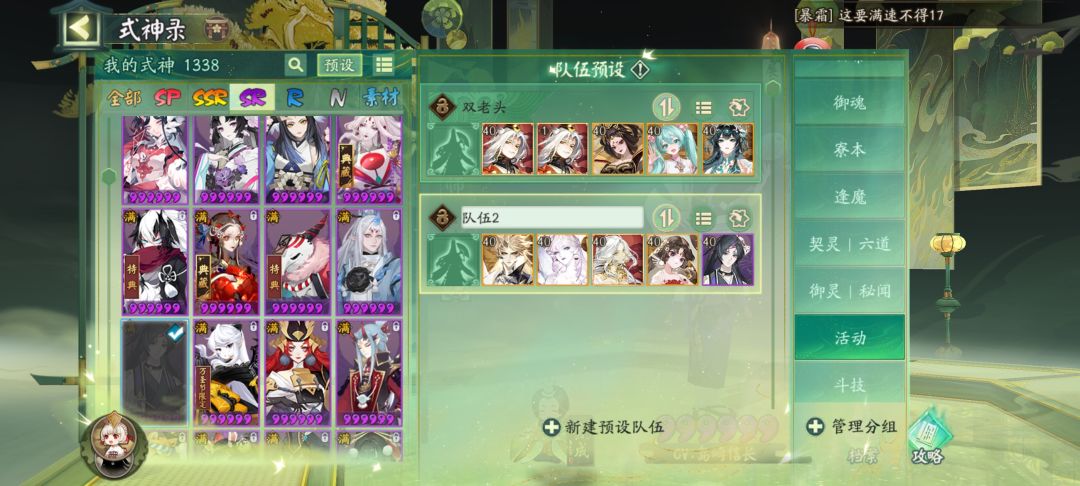Click 管理分组 button
The image size is (1080, 486).
click(x=853, y=427)
